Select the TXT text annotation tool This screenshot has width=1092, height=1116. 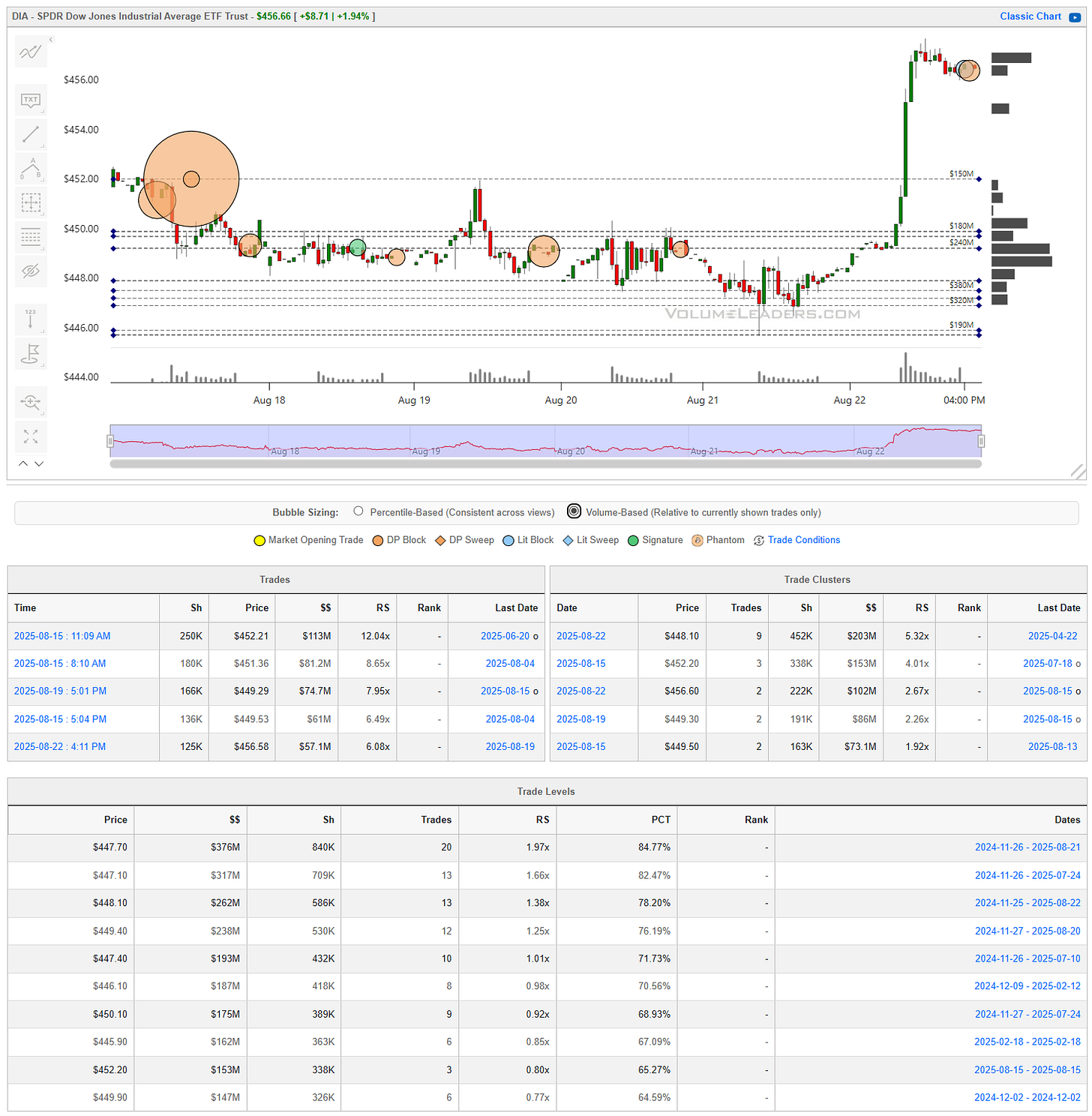(x=31, y=100)
